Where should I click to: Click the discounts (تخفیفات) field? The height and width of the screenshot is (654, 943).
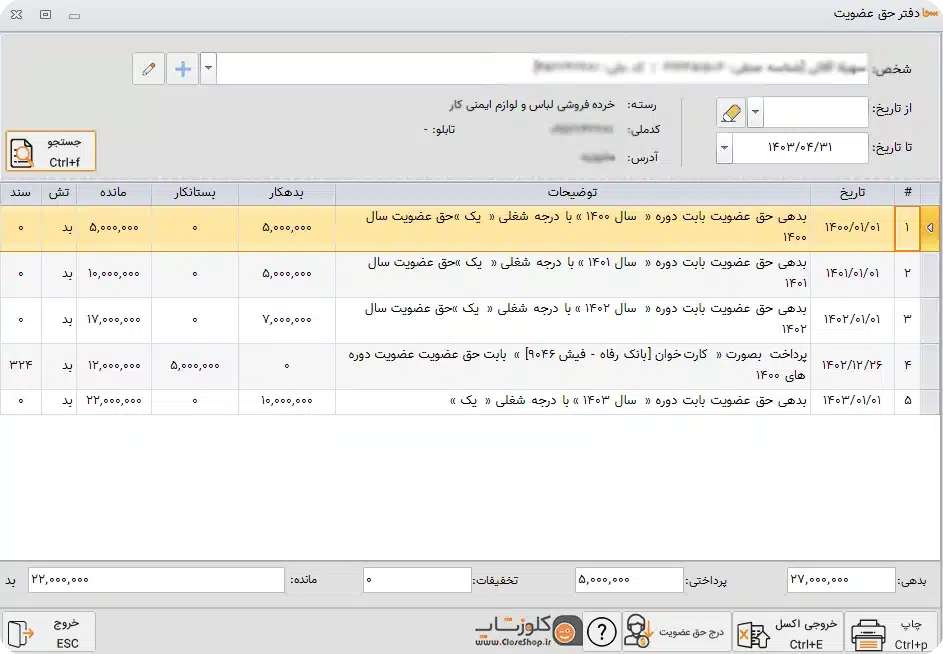(x=417, y=581)
